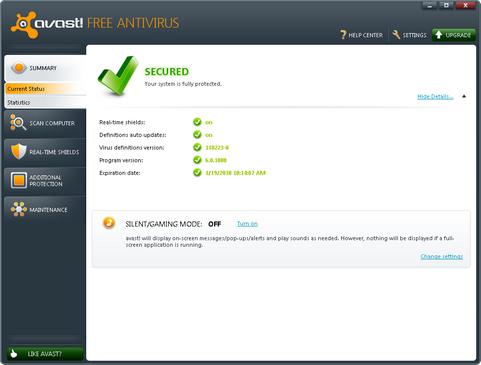The width and height of the screenshot is (481, 365).
Task: Collapse details with the up arrow
Action: click(464, 96)
